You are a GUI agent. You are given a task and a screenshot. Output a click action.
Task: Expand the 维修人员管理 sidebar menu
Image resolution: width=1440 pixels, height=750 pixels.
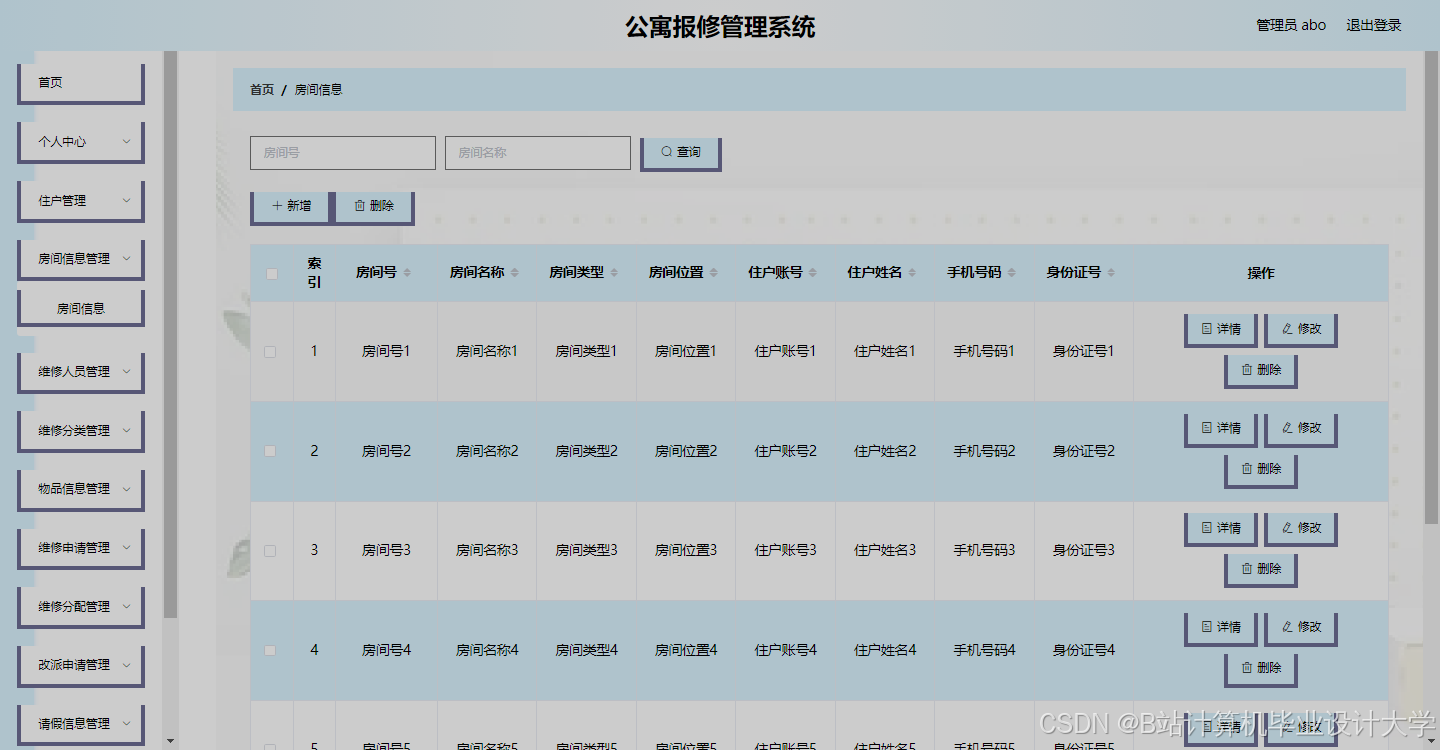point(81,372)
